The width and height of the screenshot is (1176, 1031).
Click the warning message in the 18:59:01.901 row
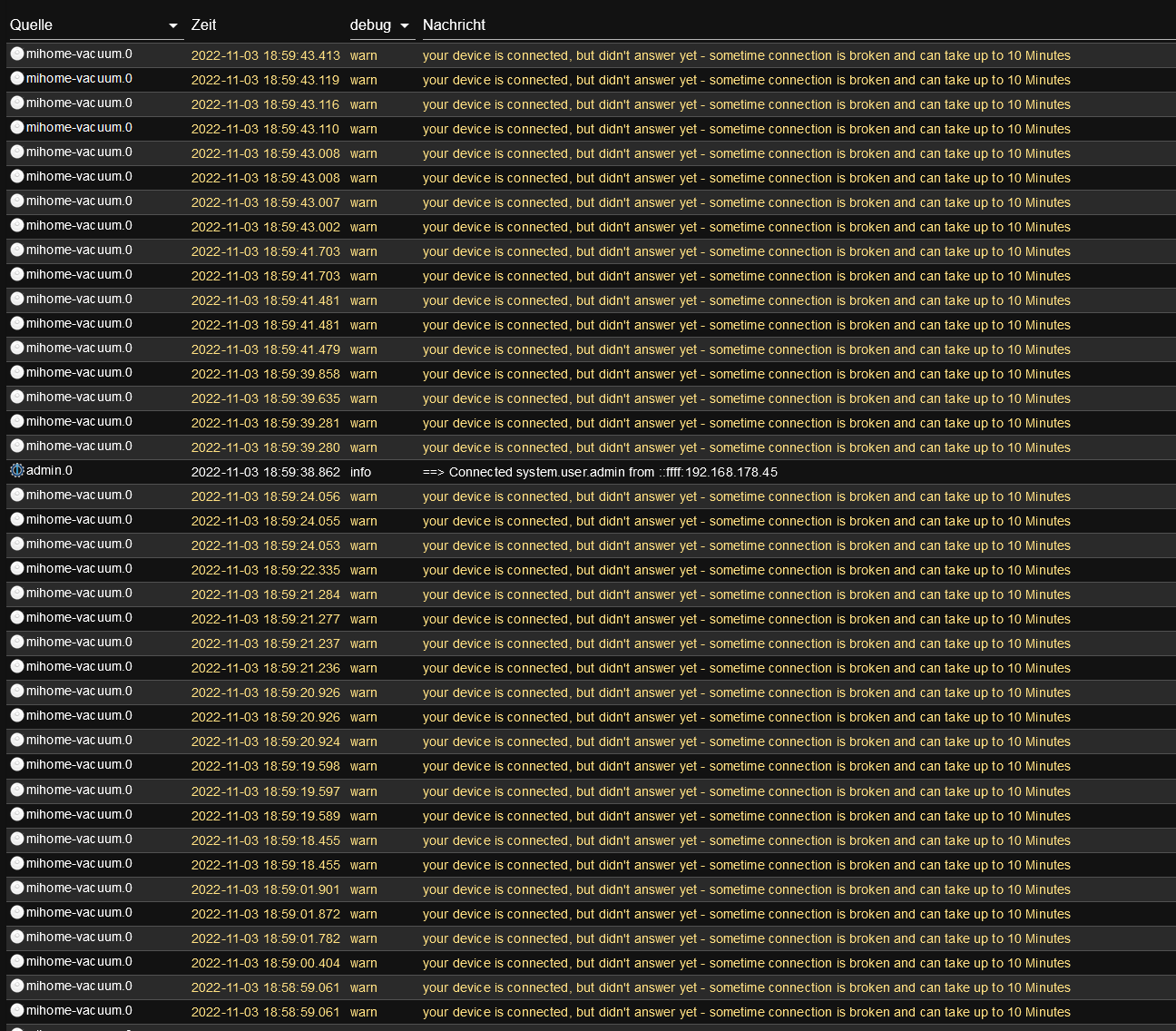(x=747, y=889)
